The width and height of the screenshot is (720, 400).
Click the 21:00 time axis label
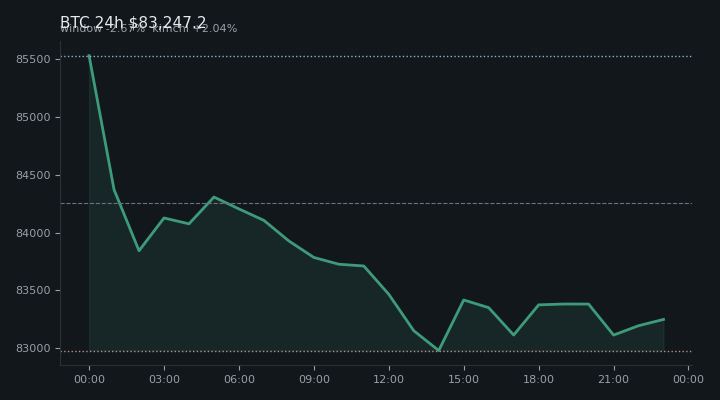pyautogui.click(x=613, y=379)
